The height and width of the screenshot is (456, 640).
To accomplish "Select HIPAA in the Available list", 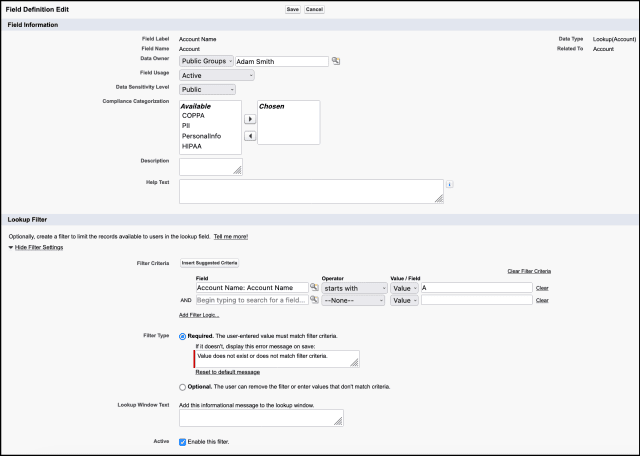I will (x=192, y=146).
